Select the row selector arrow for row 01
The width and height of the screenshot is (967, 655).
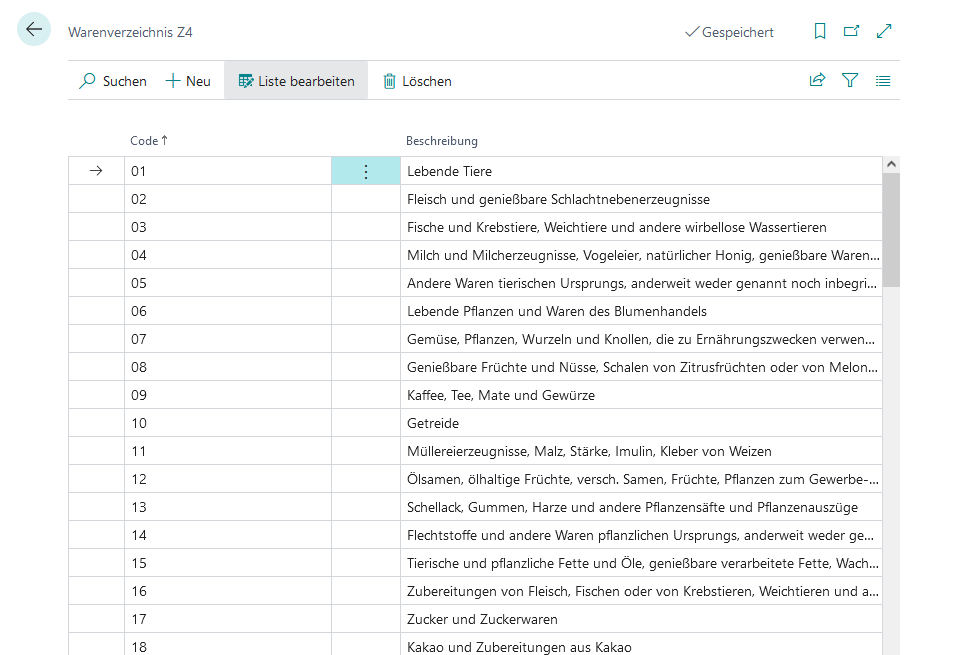[x=96, y=171]
